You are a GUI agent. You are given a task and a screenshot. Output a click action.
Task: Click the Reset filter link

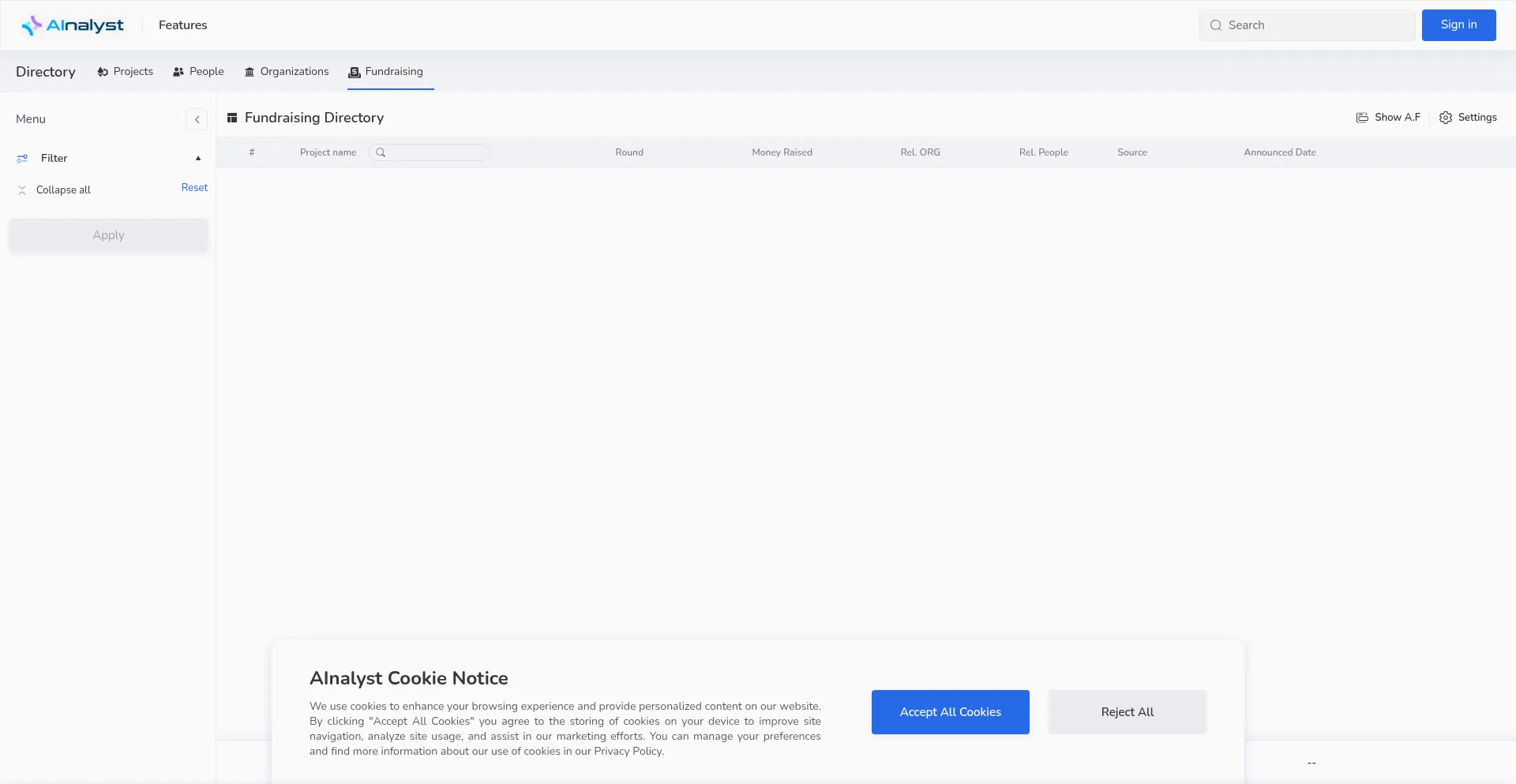coord(194,188)
